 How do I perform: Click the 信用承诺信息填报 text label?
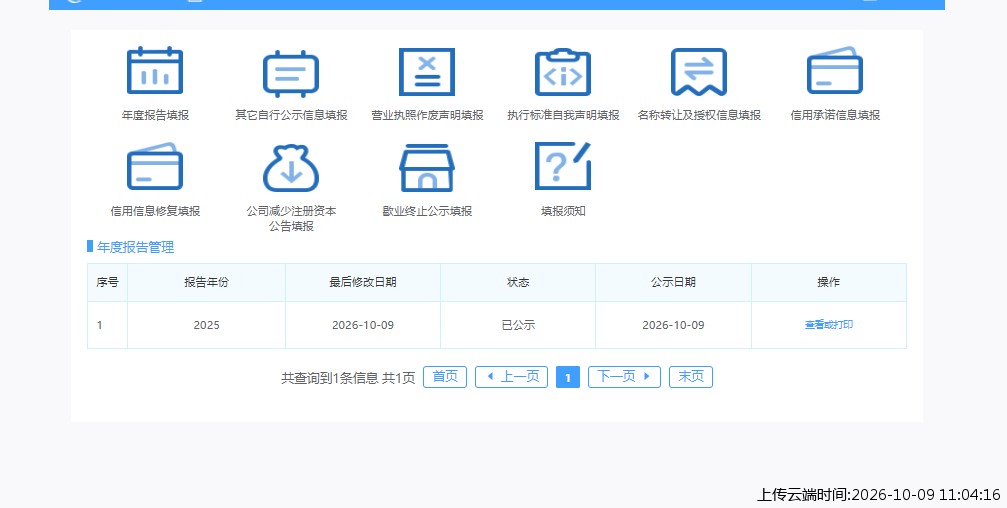(835, 115)
